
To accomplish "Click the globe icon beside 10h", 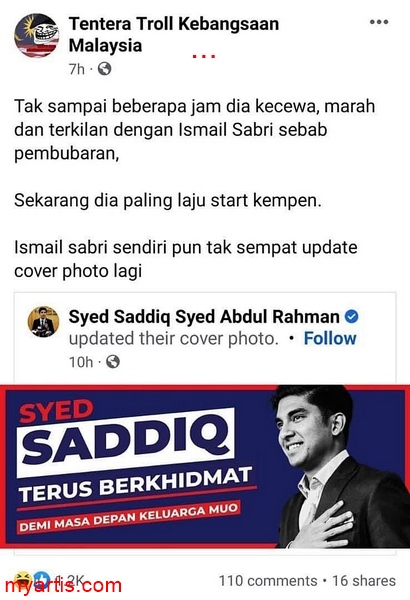I will click(x=113, y=362).
